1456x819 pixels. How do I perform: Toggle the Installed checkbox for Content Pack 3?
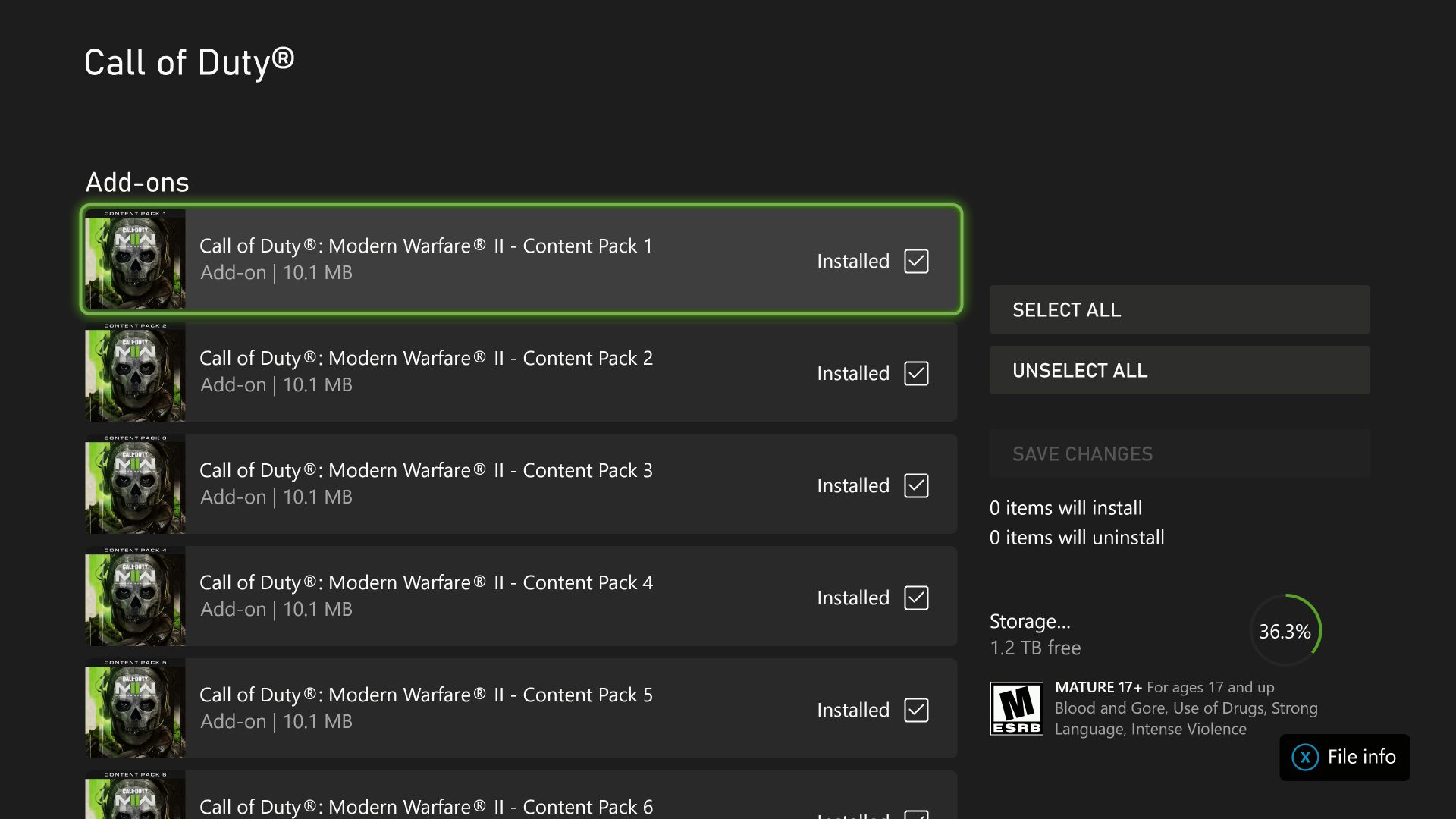click(x=916, y=485)
